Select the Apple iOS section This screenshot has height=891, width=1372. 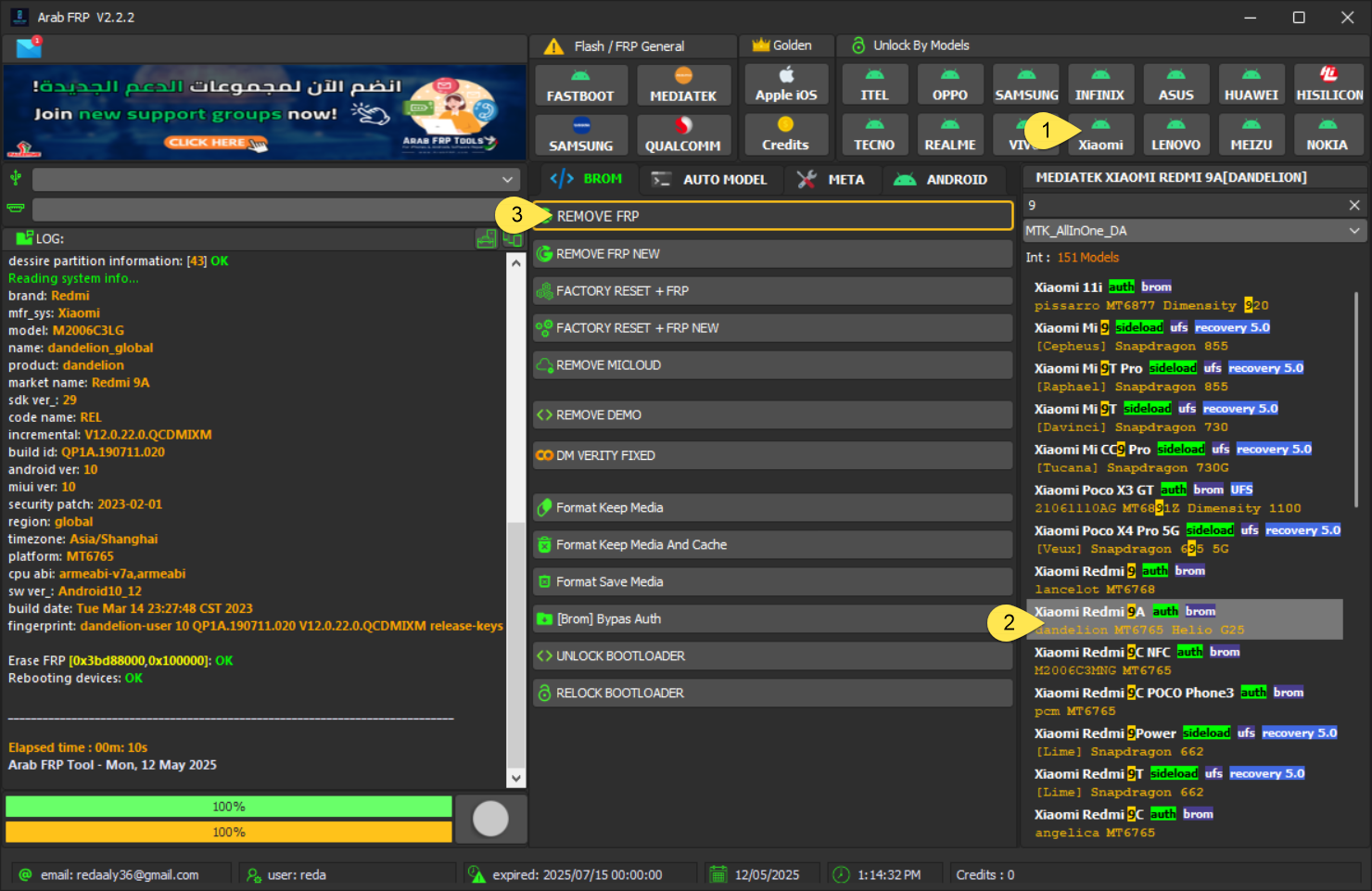785,84
